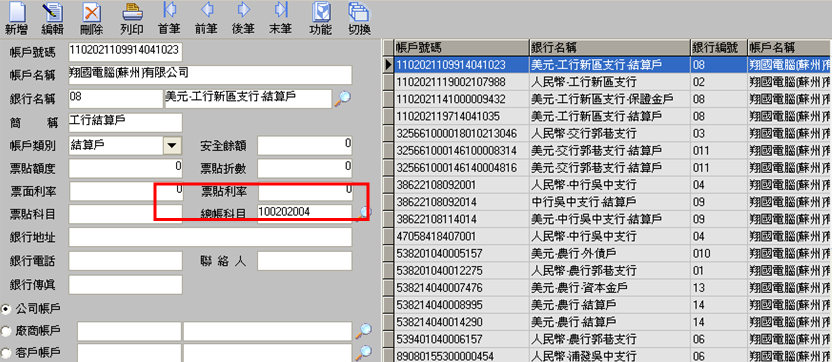
Task: Click the 票面利率 input field
Action: [125, 191]
